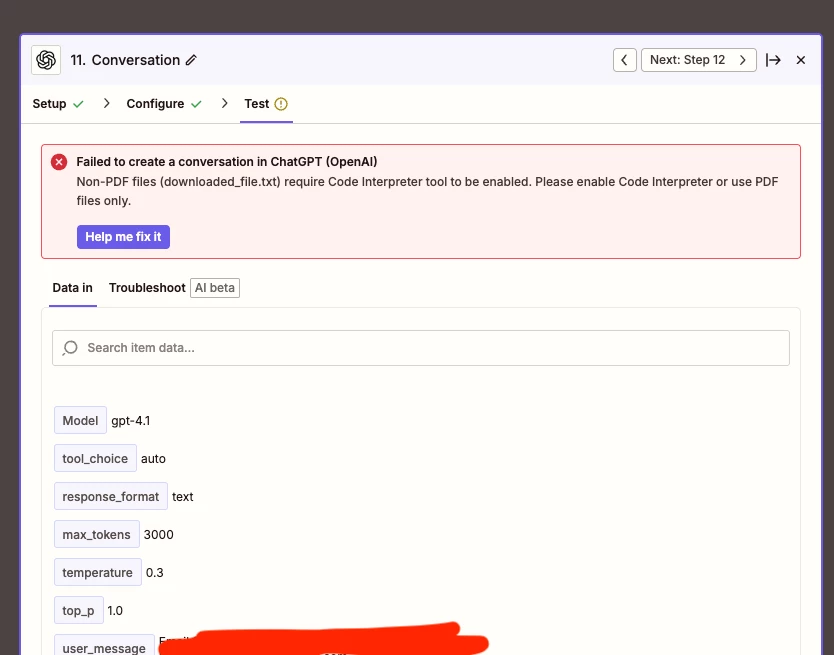
Task: Click the max_tokens label
Action: click(97, 534)
